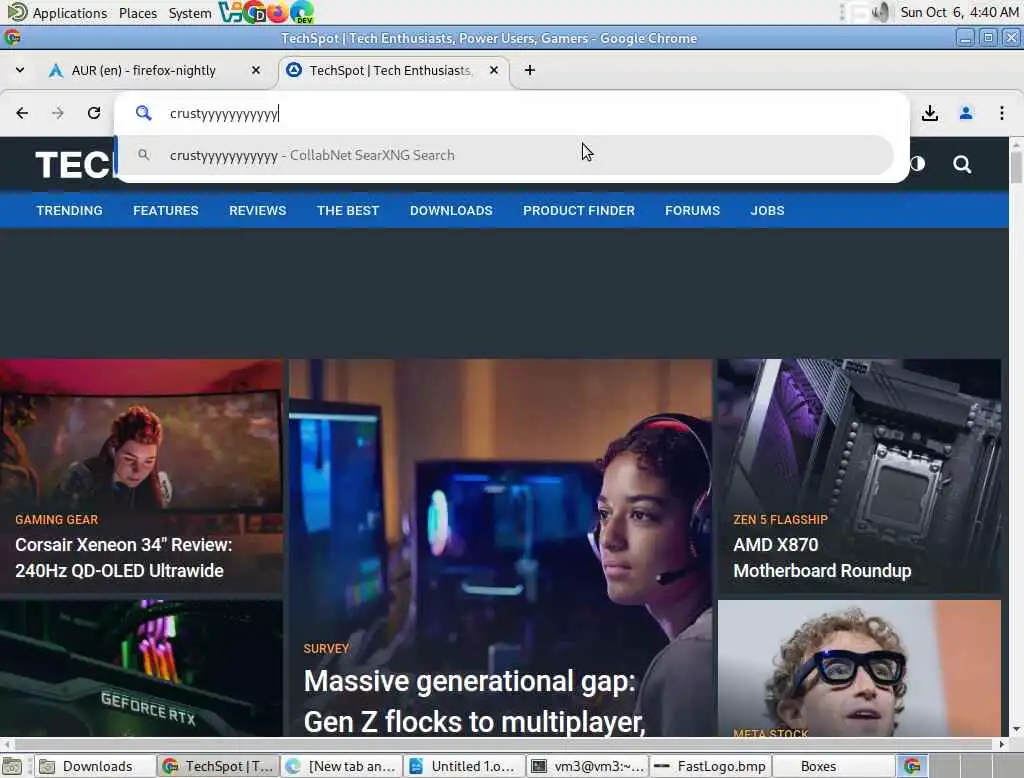Click the Meta Stock article thumbnail
Screen dimensions: 1024x778
click(x=859, y=668)
